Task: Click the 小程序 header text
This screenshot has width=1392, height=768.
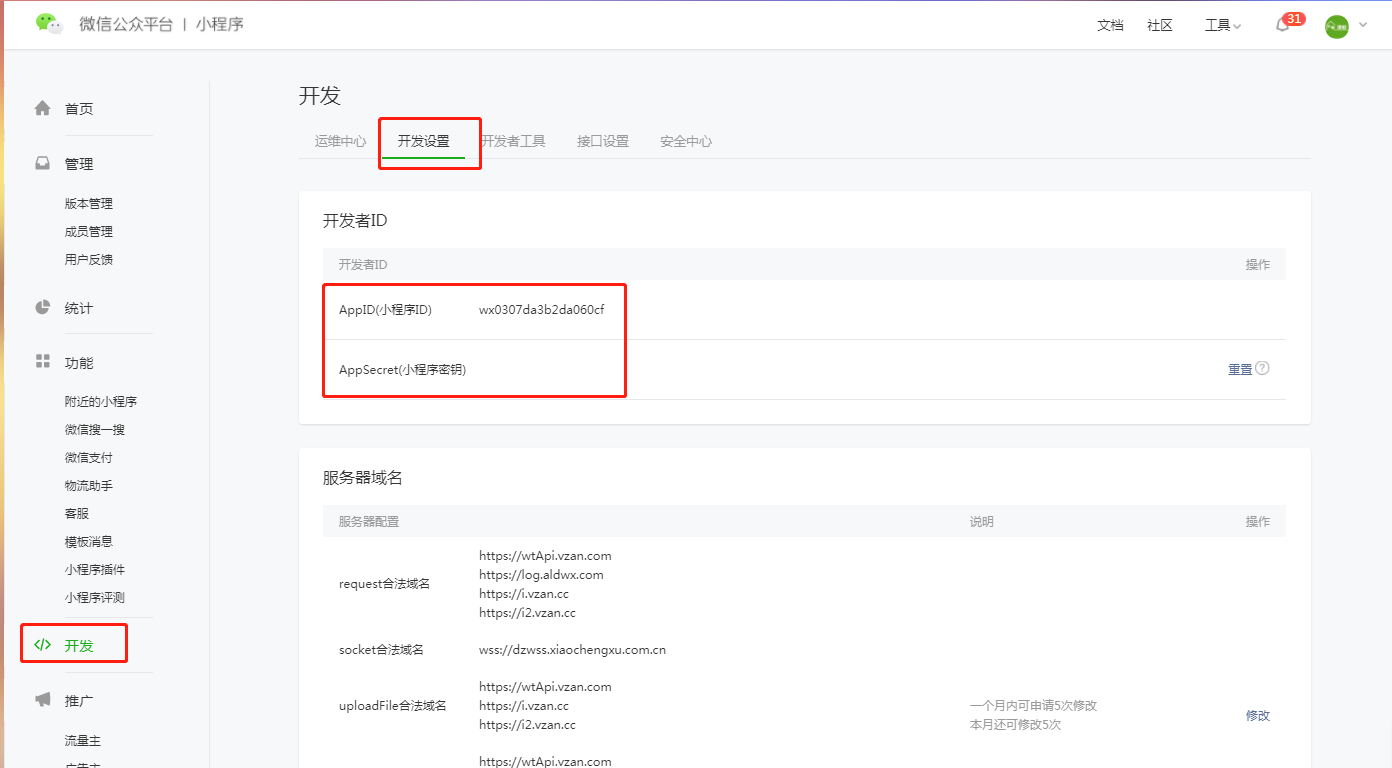Action: click(219, 24)
